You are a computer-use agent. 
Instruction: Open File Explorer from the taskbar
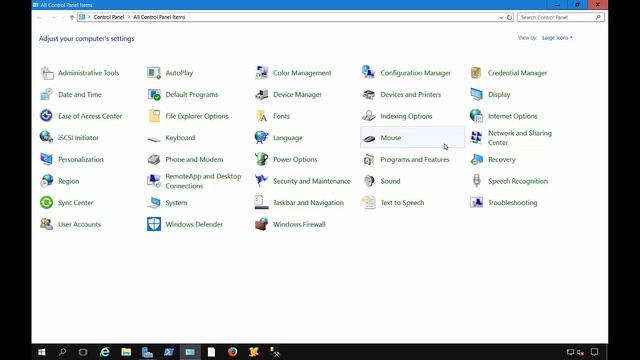pyautogui.click(x=126, y=352)
